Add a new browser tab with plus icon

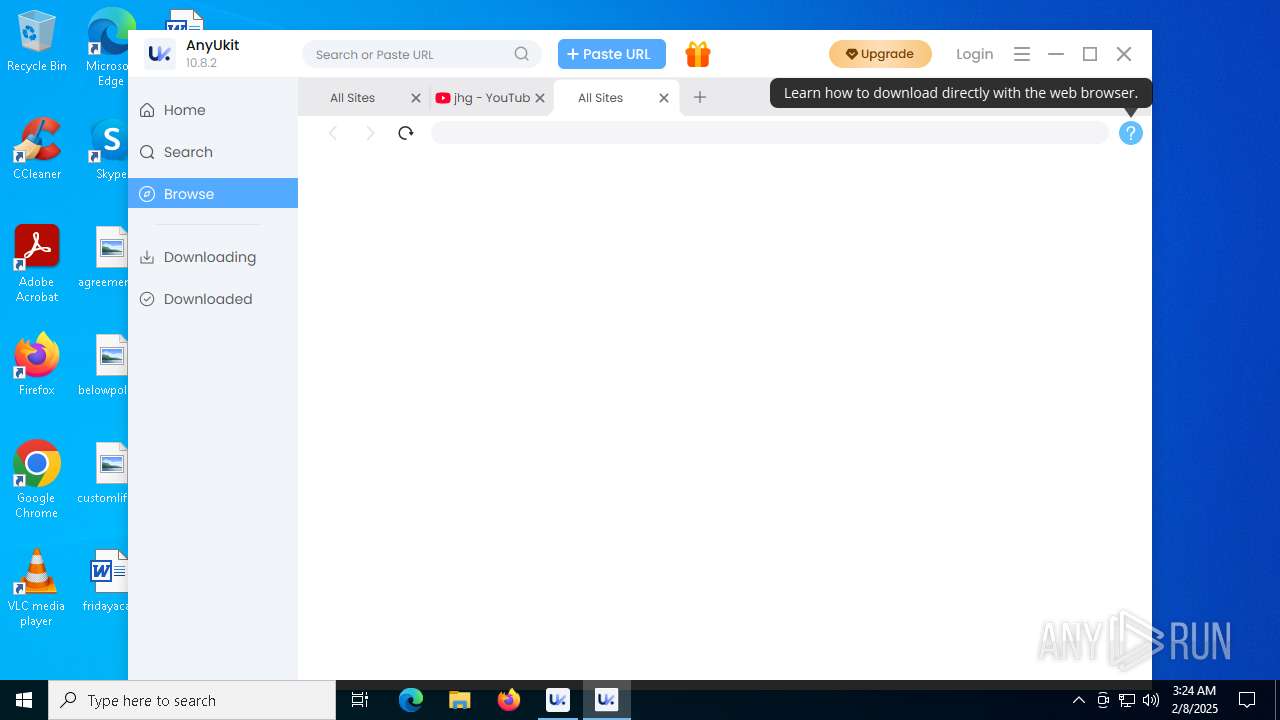[700, 97]
